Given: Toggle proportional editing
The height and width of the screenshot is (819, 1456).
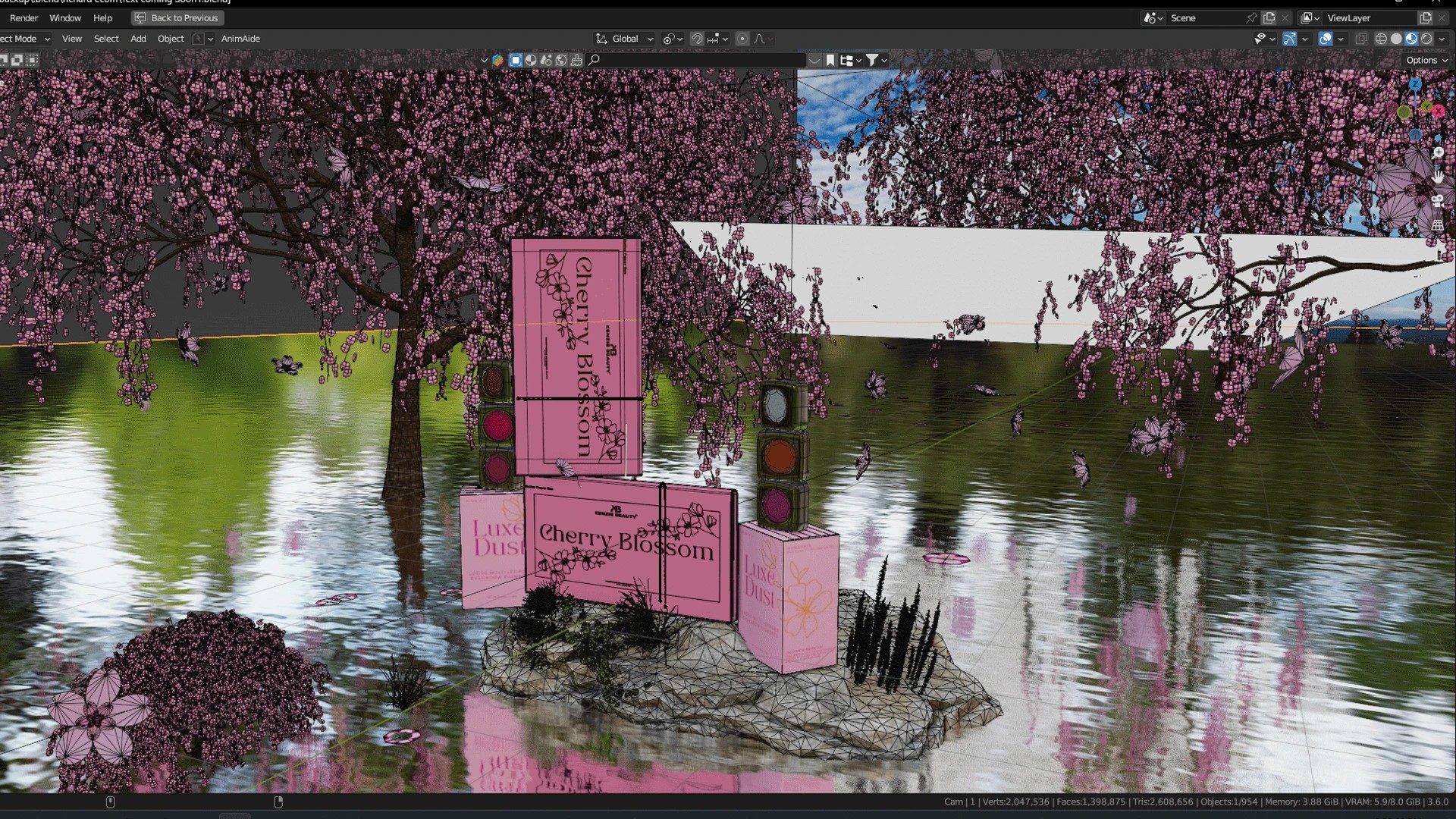Looking at the screenshot, I should [x=742, y=39].
